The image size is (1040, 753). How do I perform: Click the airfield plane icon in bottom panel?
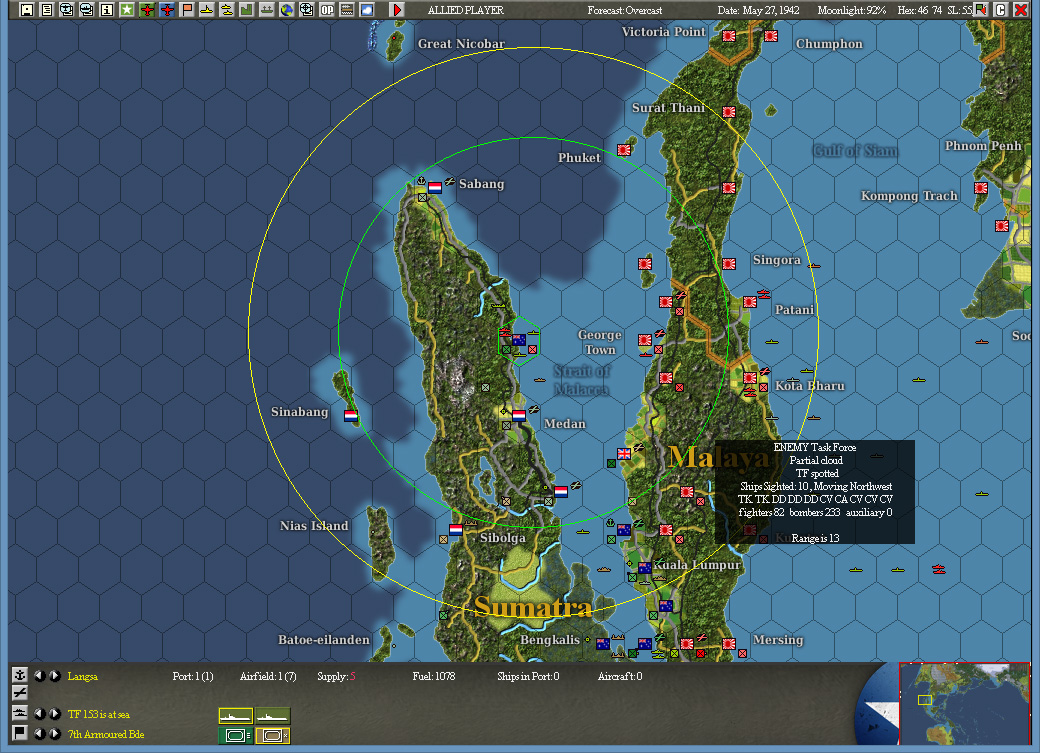click(20, 693)
